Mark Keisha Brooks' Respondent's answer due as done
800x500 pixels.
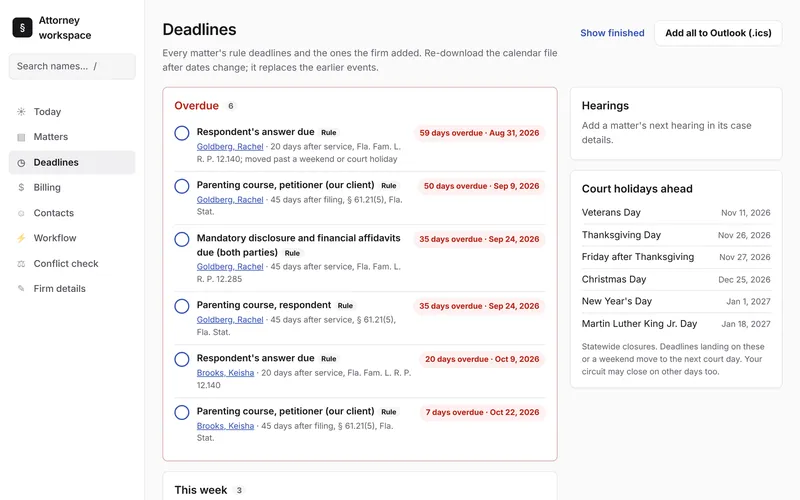pyautogui.click(x=182, y=359)
